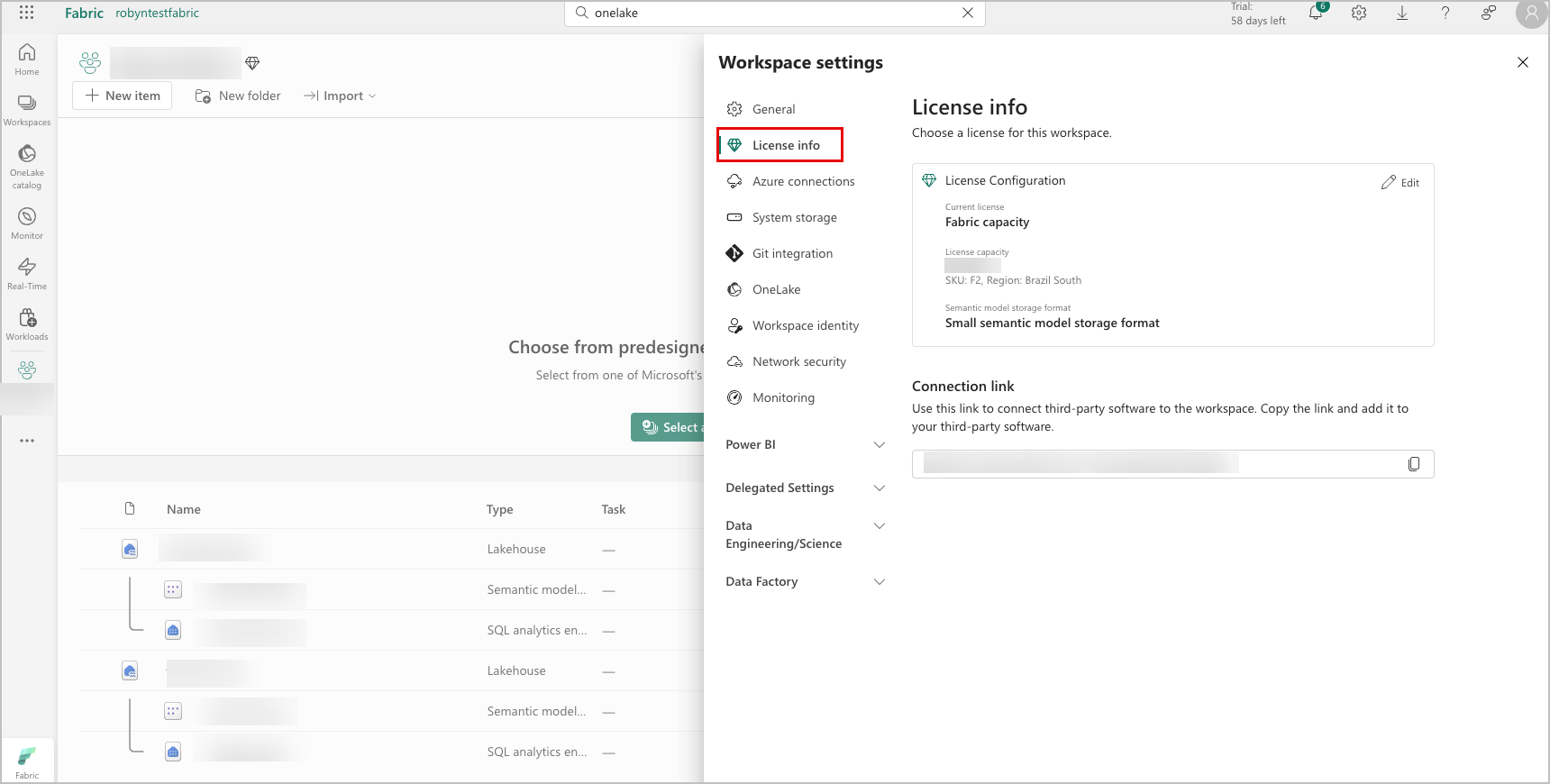Viewport: 1550px width, 784px height.
Task: Open the user account avatar
Action: [x=1531, y=14]
